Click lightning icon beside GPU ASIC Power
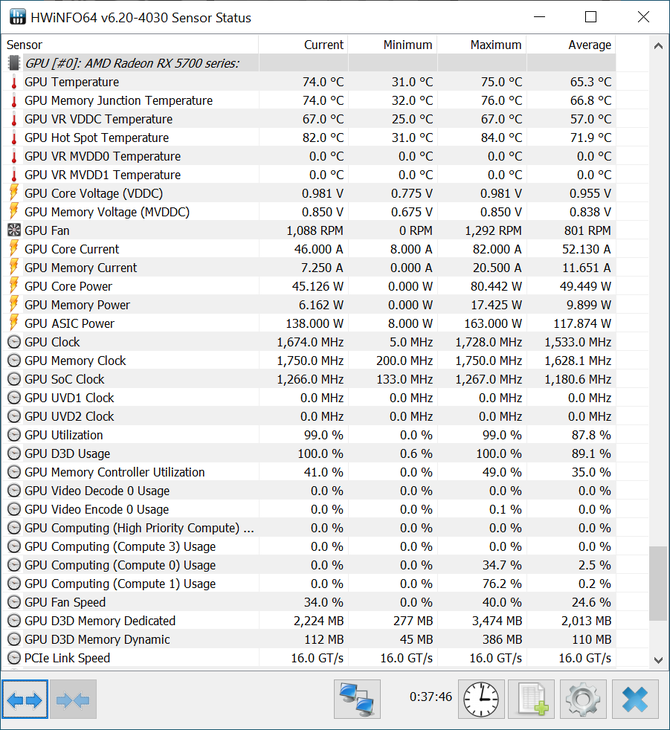 coord(14,323)
